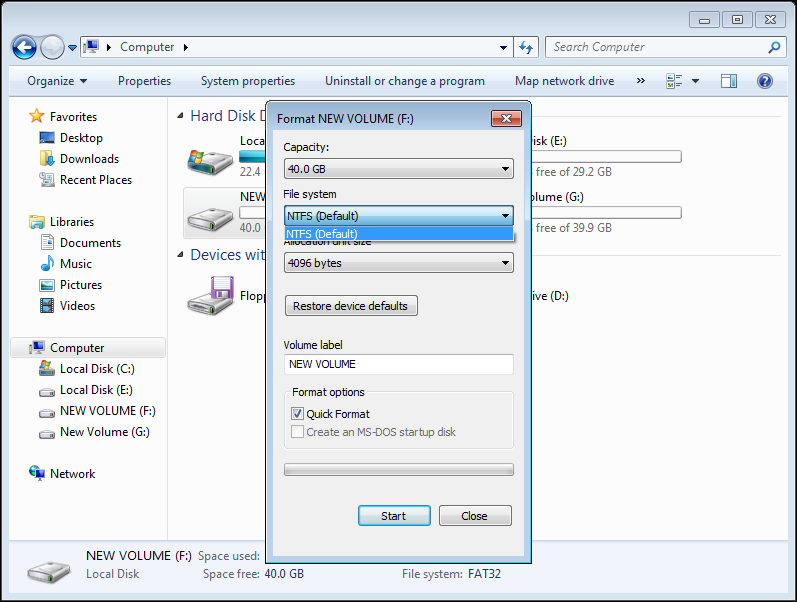The height and width of the screenshot is (602, 797).
Task: Click the format progress bar
Action: (398, 469)
